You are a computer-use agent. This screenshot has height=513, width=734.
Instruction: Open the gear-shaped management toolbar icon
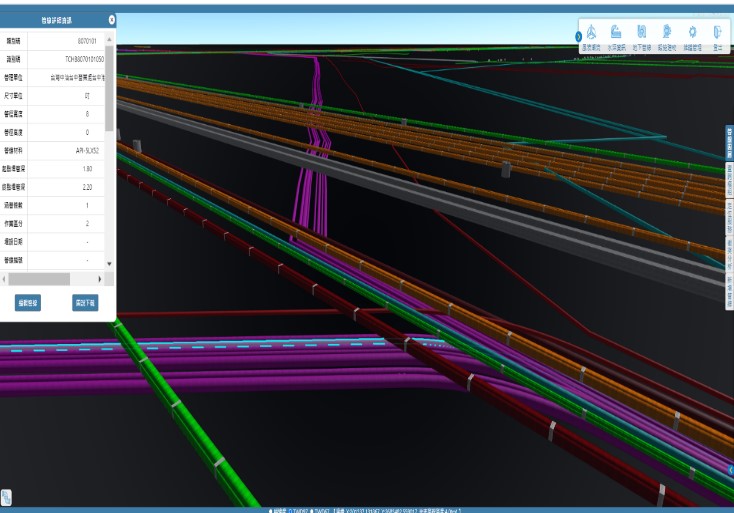(x=692, y=32)
